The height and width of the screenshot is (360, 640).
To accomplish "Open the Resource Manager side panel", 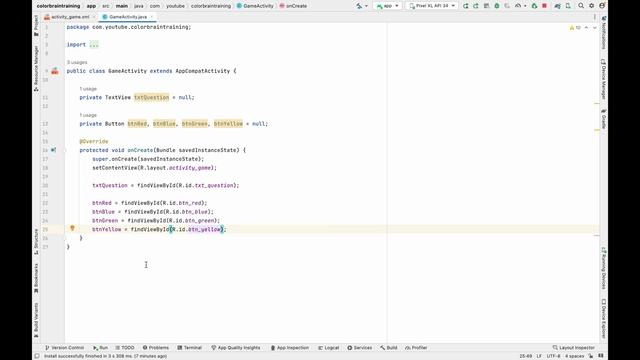I will [36, 68].
